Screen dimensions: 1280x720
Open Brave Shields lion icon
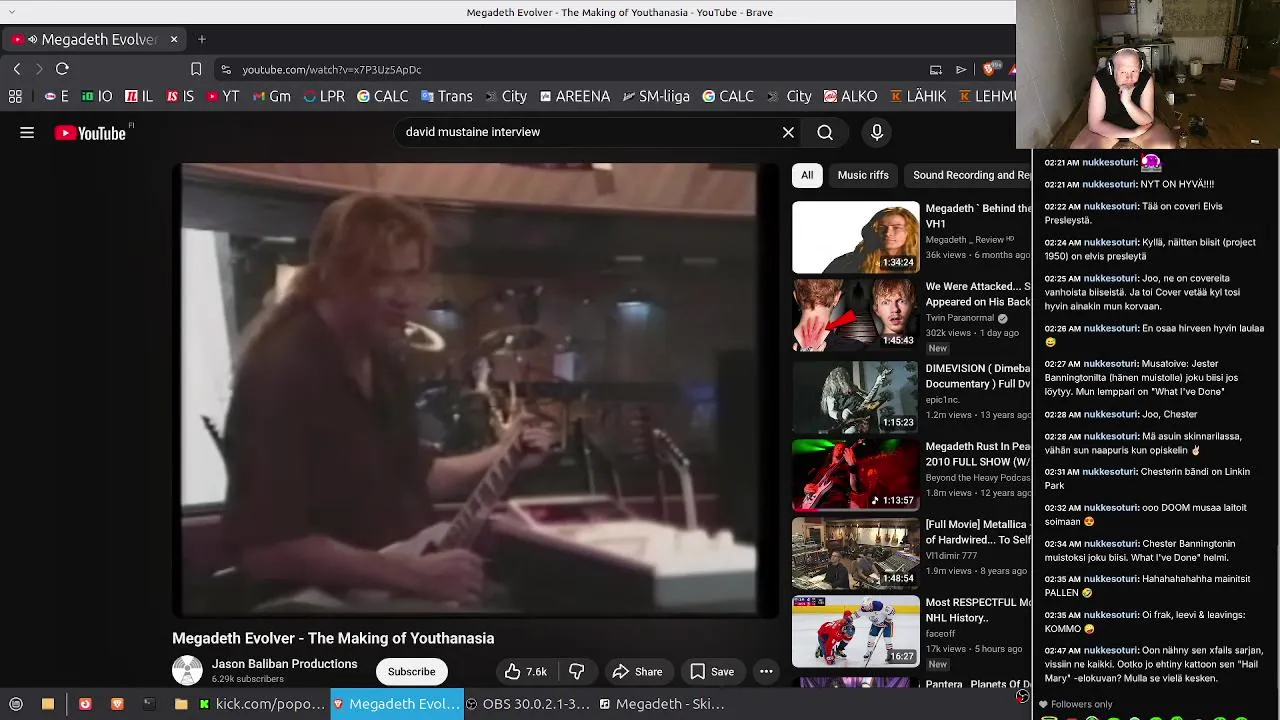point(989,69)
